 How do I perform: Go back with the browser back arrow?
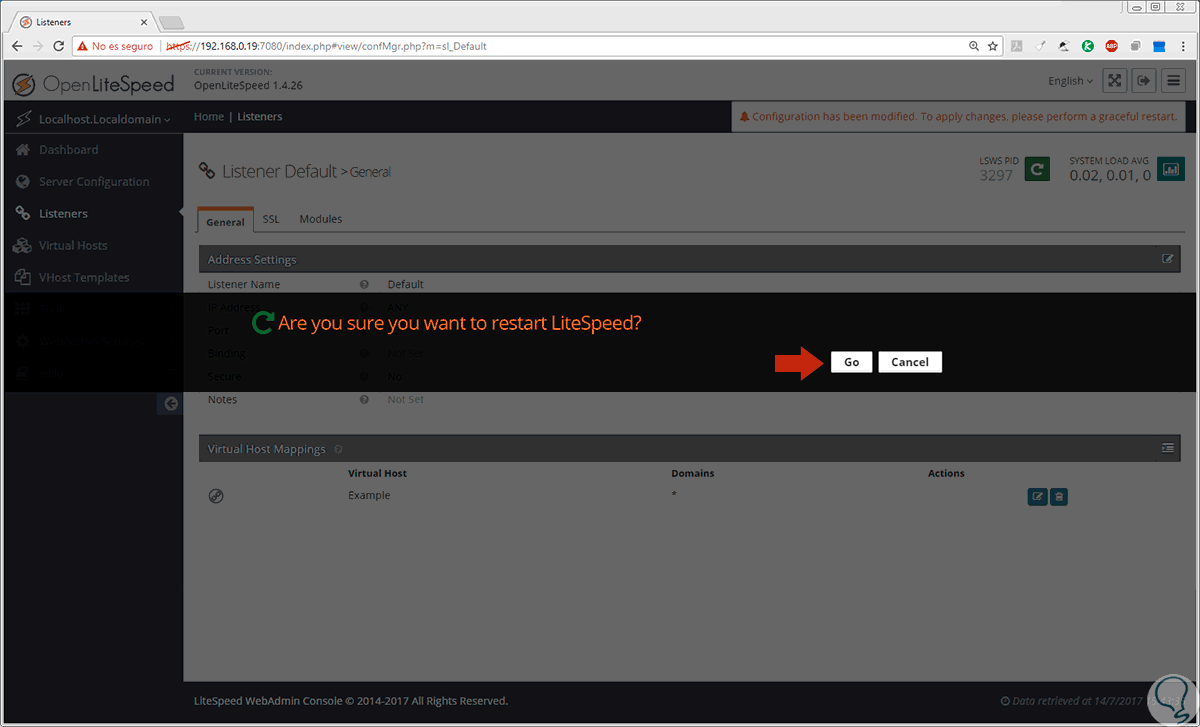click(x=17, y=46)
